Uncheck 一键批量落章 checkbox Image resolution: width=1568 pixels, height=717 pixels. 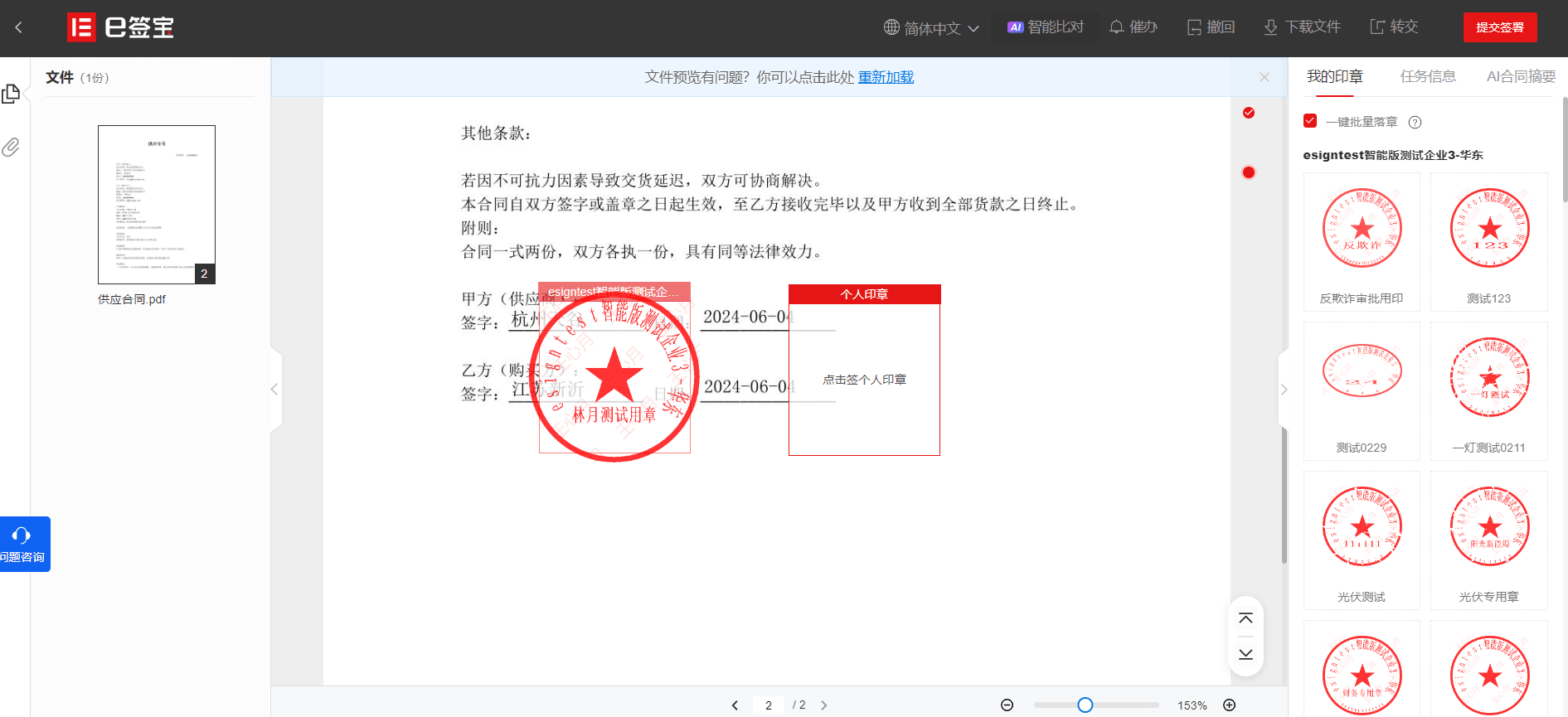click(x=1310, y=121)
